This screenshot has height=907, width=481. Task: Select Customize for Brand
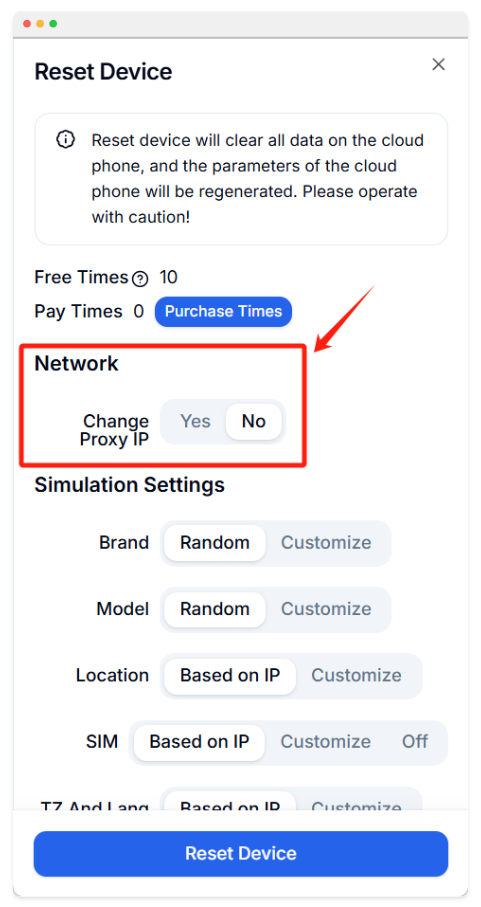[x=326, y=543]
